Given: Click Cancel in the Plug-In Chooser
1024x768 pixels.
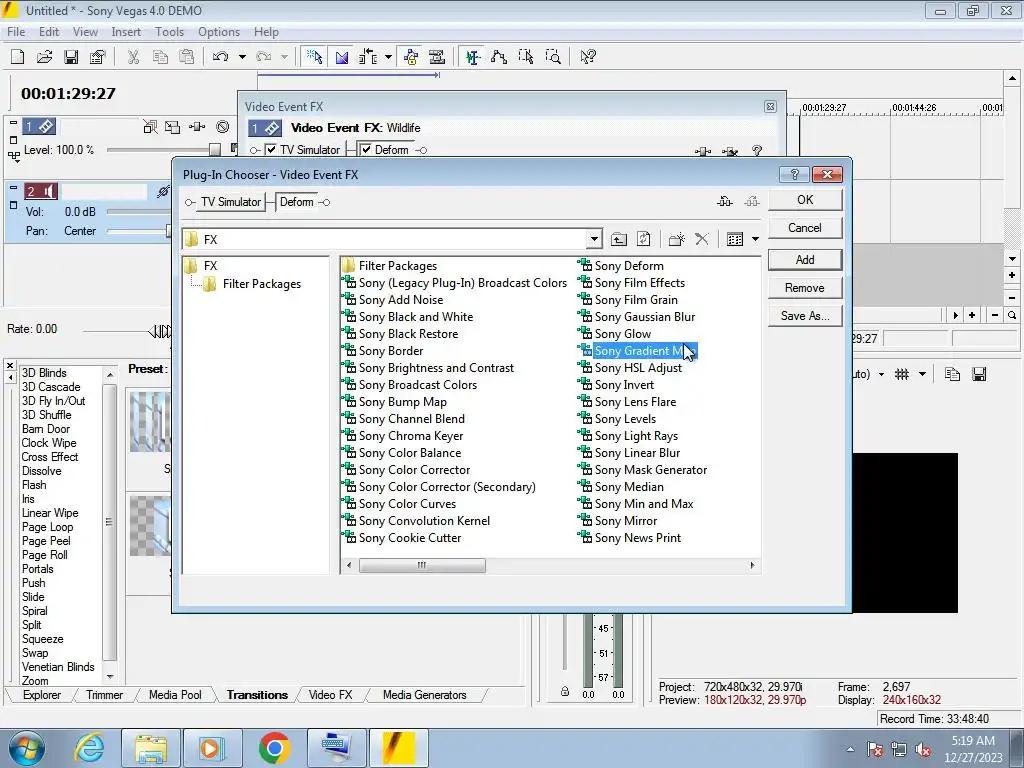Looking at the screenshot, I should coord(805,228).
